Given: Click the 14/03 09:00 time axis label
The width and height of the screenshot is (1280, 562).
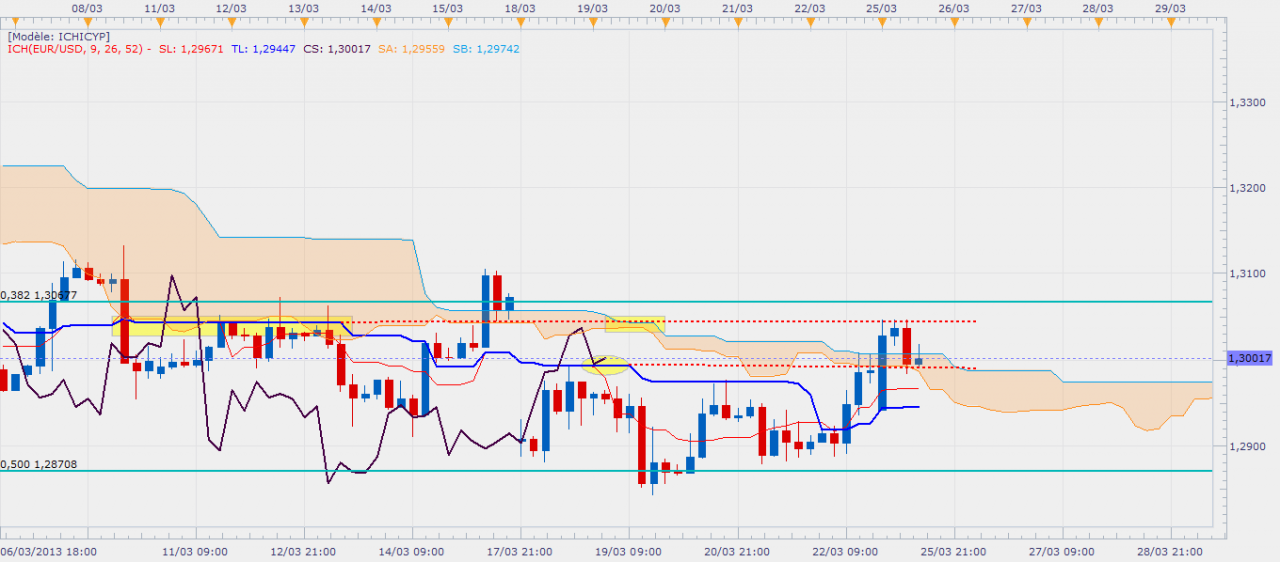Looking at the screenshot, I should point(412,551).
